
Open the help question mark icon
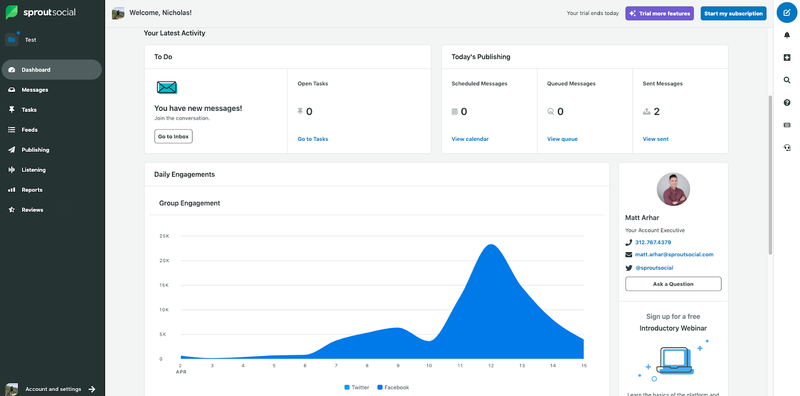coord(787,103)
